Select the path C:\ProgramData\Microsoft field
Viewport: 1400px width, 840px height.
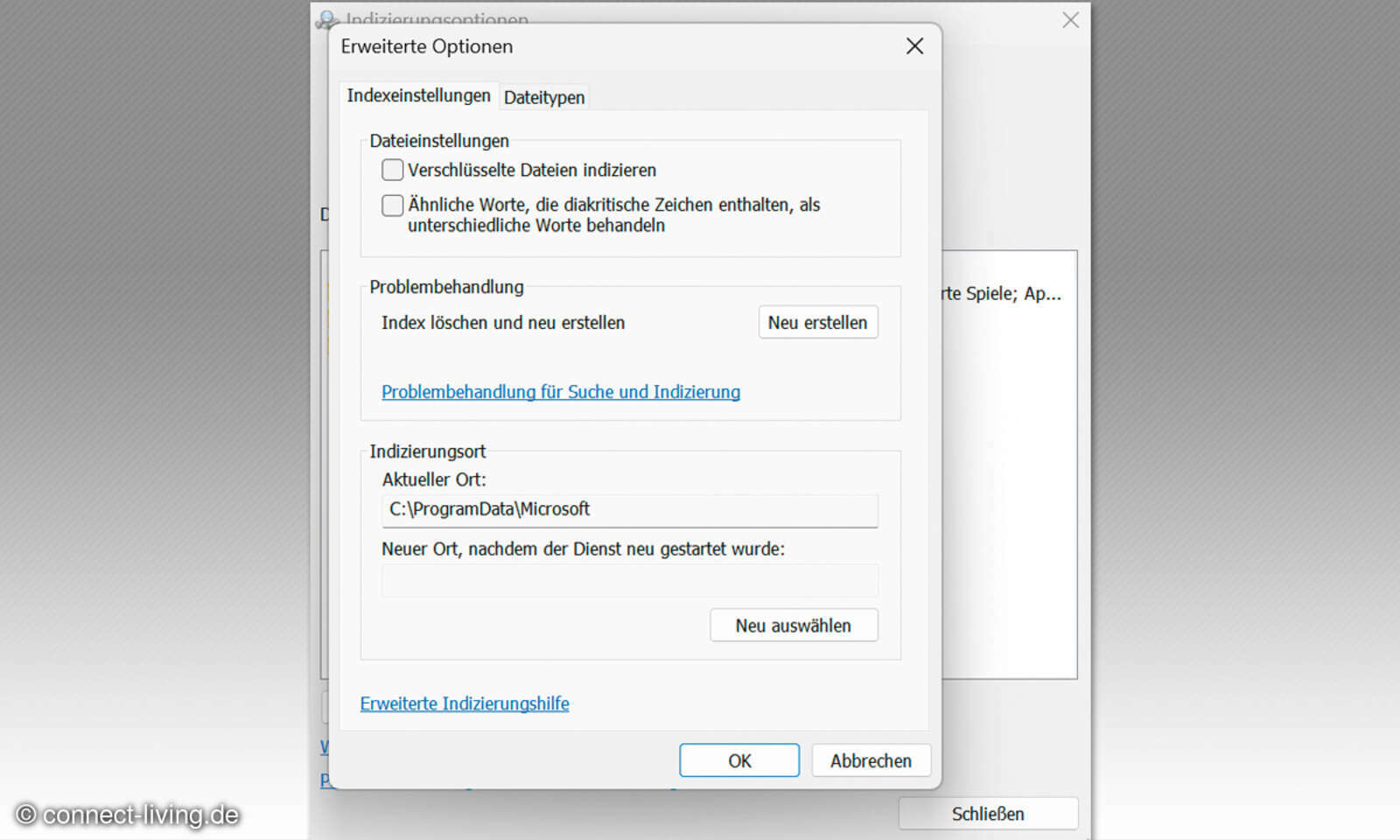click(629, 510)
